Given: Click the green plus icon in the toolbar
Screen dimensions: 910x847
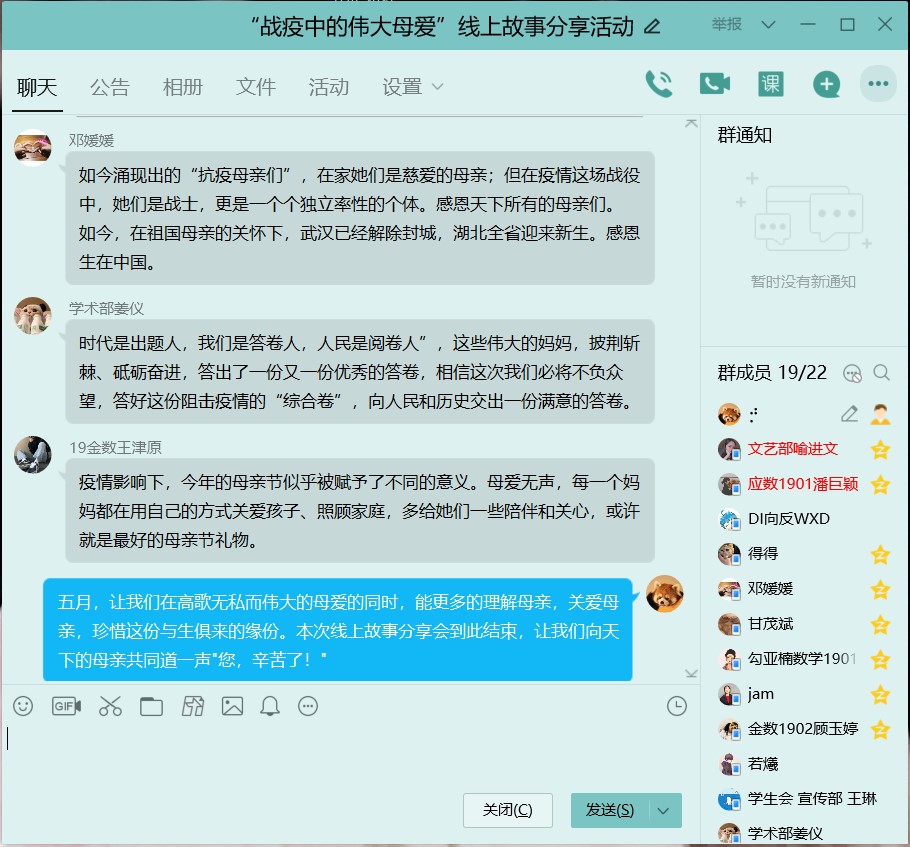Looking at the screenshot, I should (x=826, y=84).
